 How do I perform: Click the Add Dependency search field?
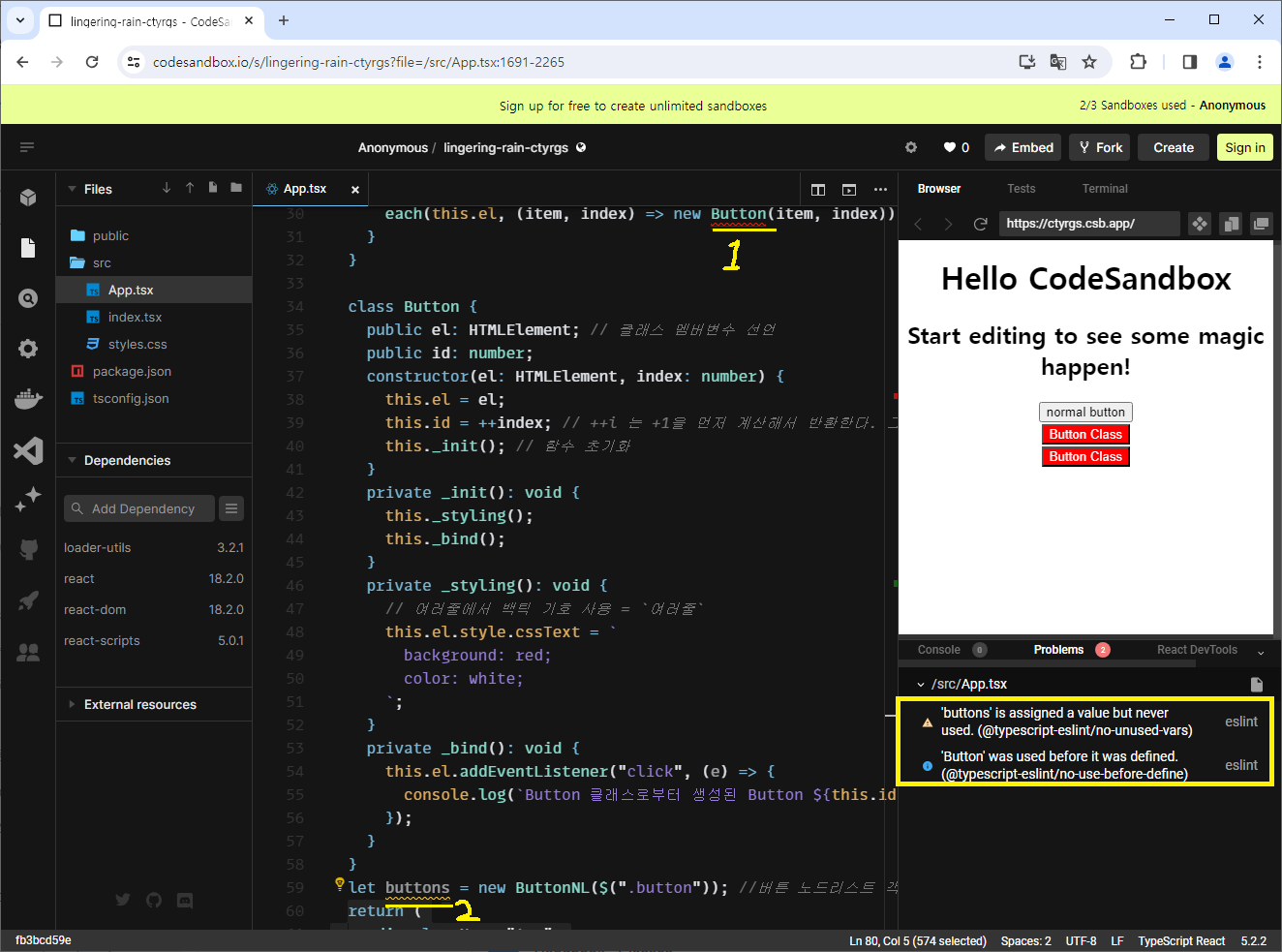(x=139, y=508)
